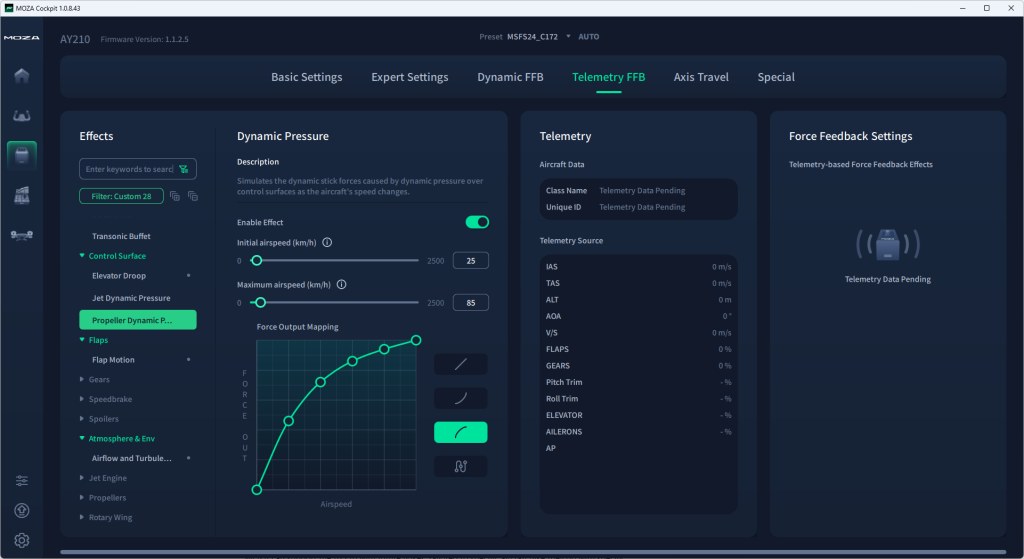This screenshot has height=559, width=1024.
Task: Click the expand all effects icon
Action: [x=174, y=196]
